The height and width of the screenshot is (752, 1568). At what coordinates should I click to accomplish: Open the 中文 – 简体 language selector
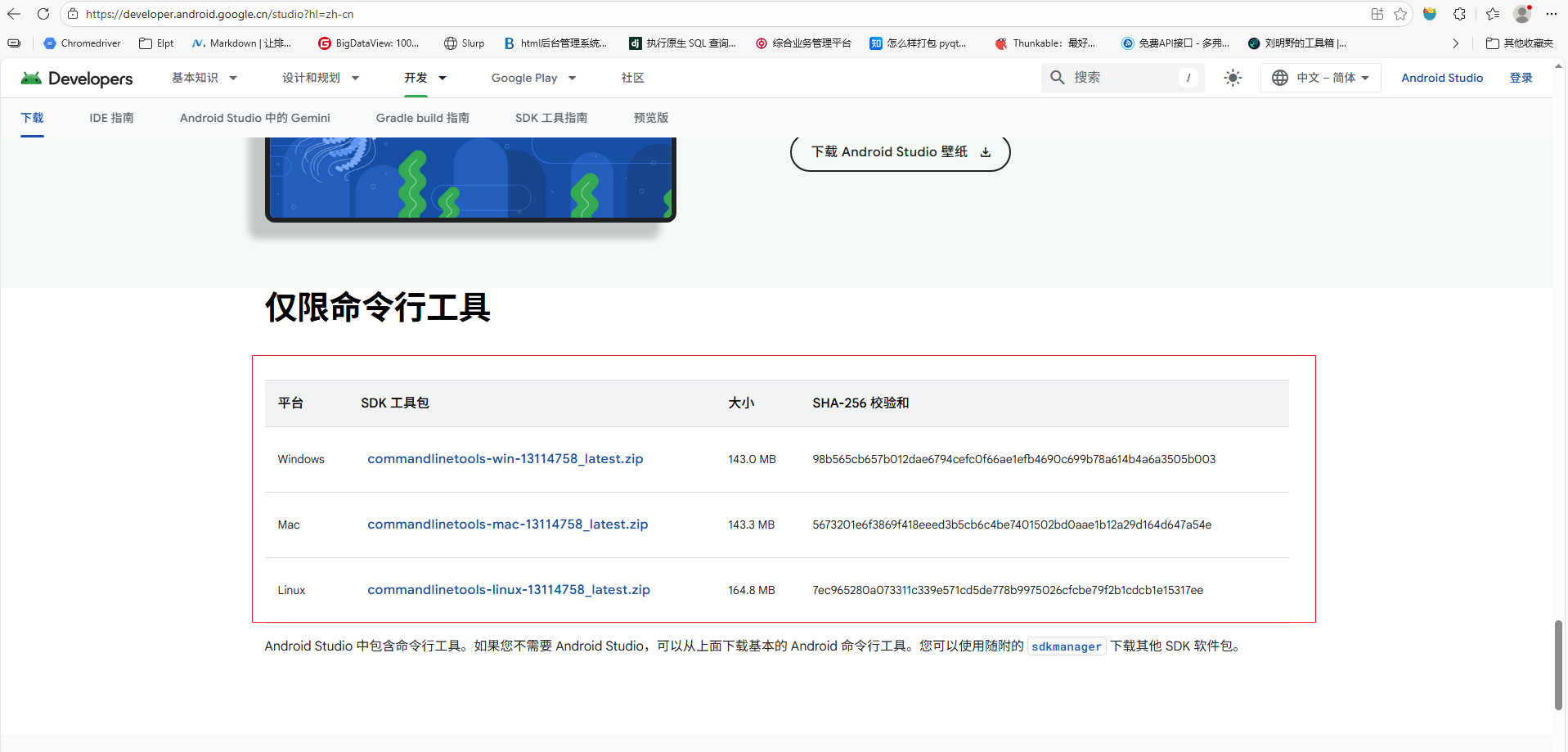coord(1321,78)
